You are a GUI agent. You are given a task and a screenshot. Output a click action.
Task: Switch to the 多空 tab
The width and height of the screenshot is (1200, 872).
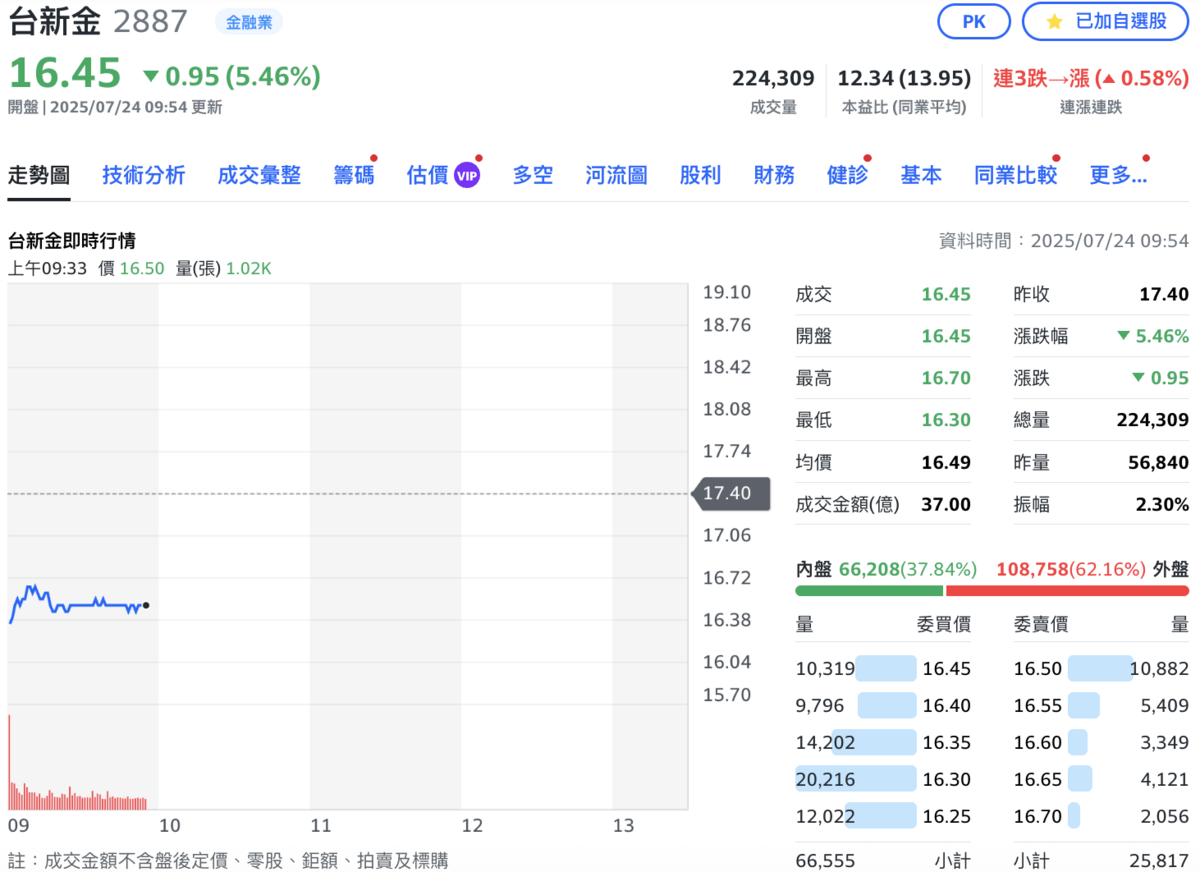tap(533, 175)
